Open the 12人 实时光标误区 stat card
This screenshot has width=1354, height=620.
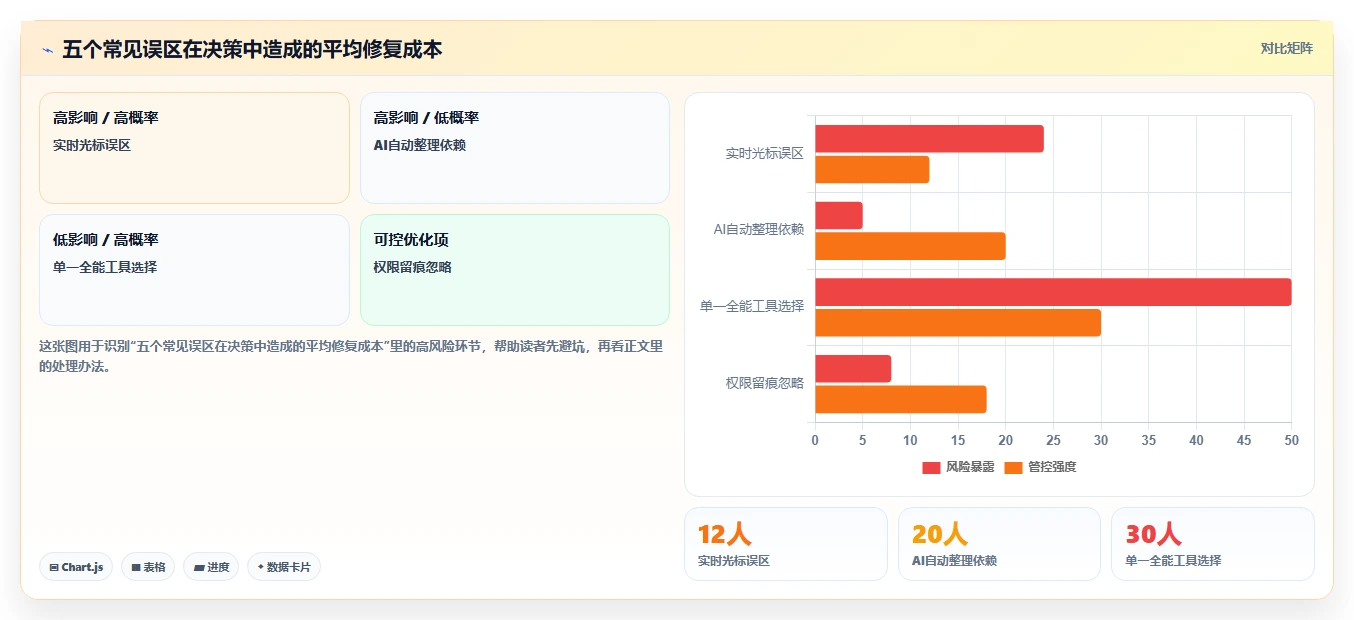(x=786, y=544)
